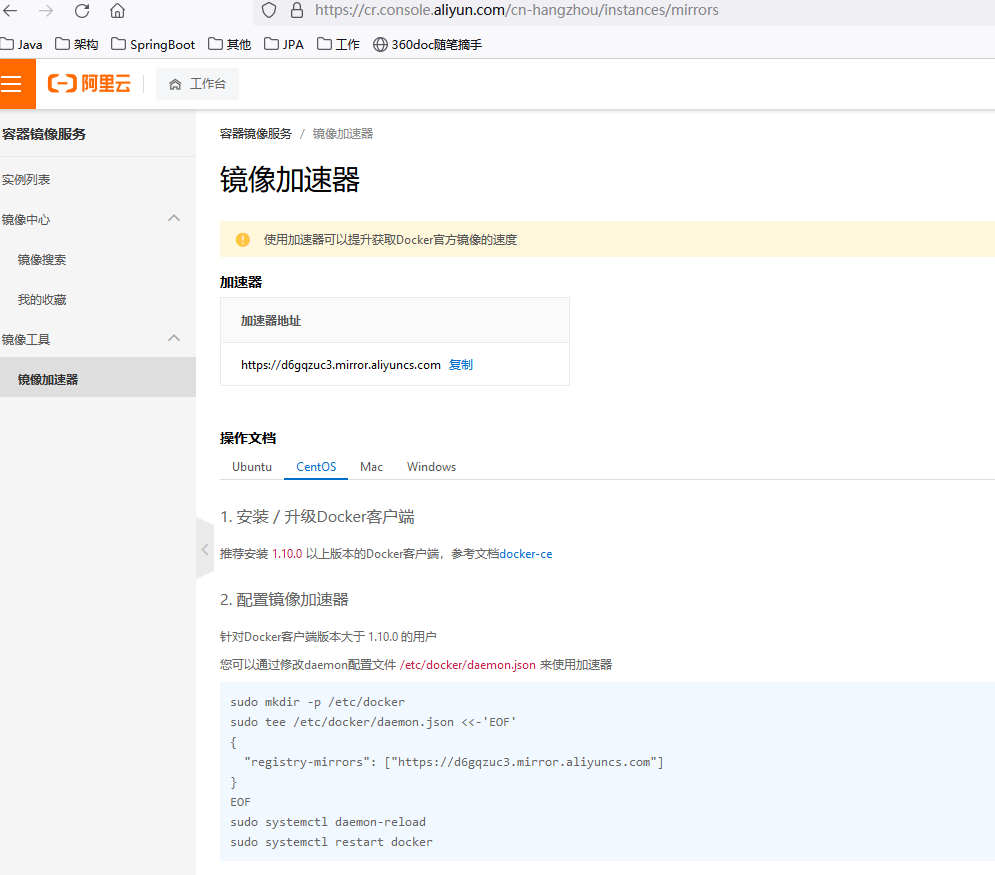Image resolution: width=995 pixels, height=875 pixels.
Task: Click 镜像中心 sidebar section label
Action: (x=26, y=220)
